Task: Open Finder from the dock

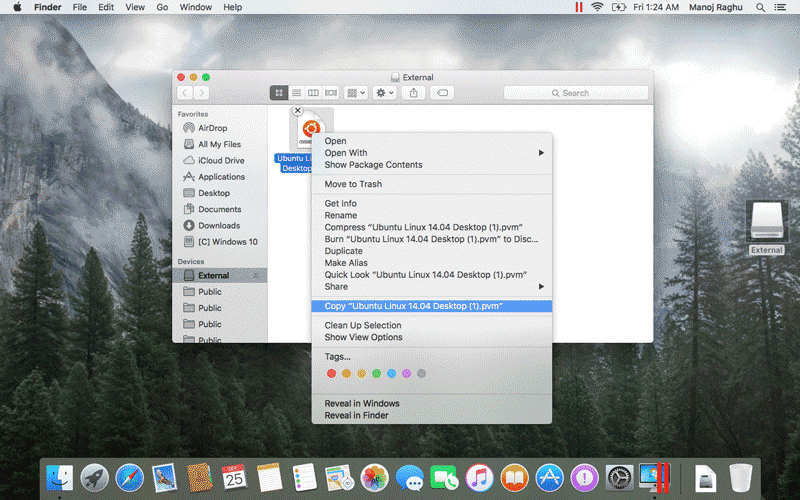Action: [x=60, y=478]
